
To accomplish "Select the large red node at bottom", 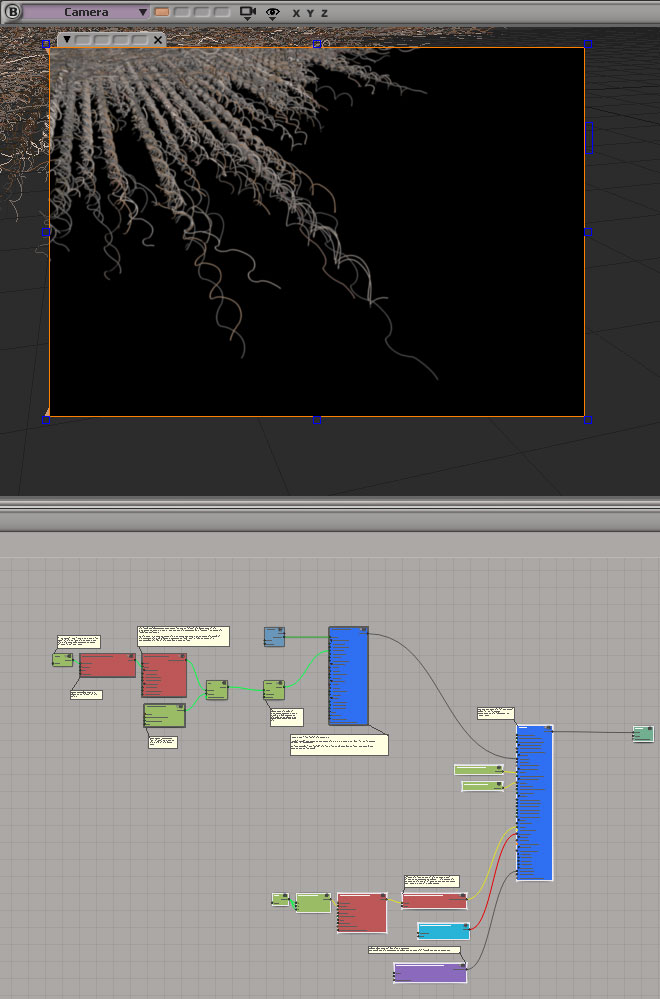I will pos(361,913).
